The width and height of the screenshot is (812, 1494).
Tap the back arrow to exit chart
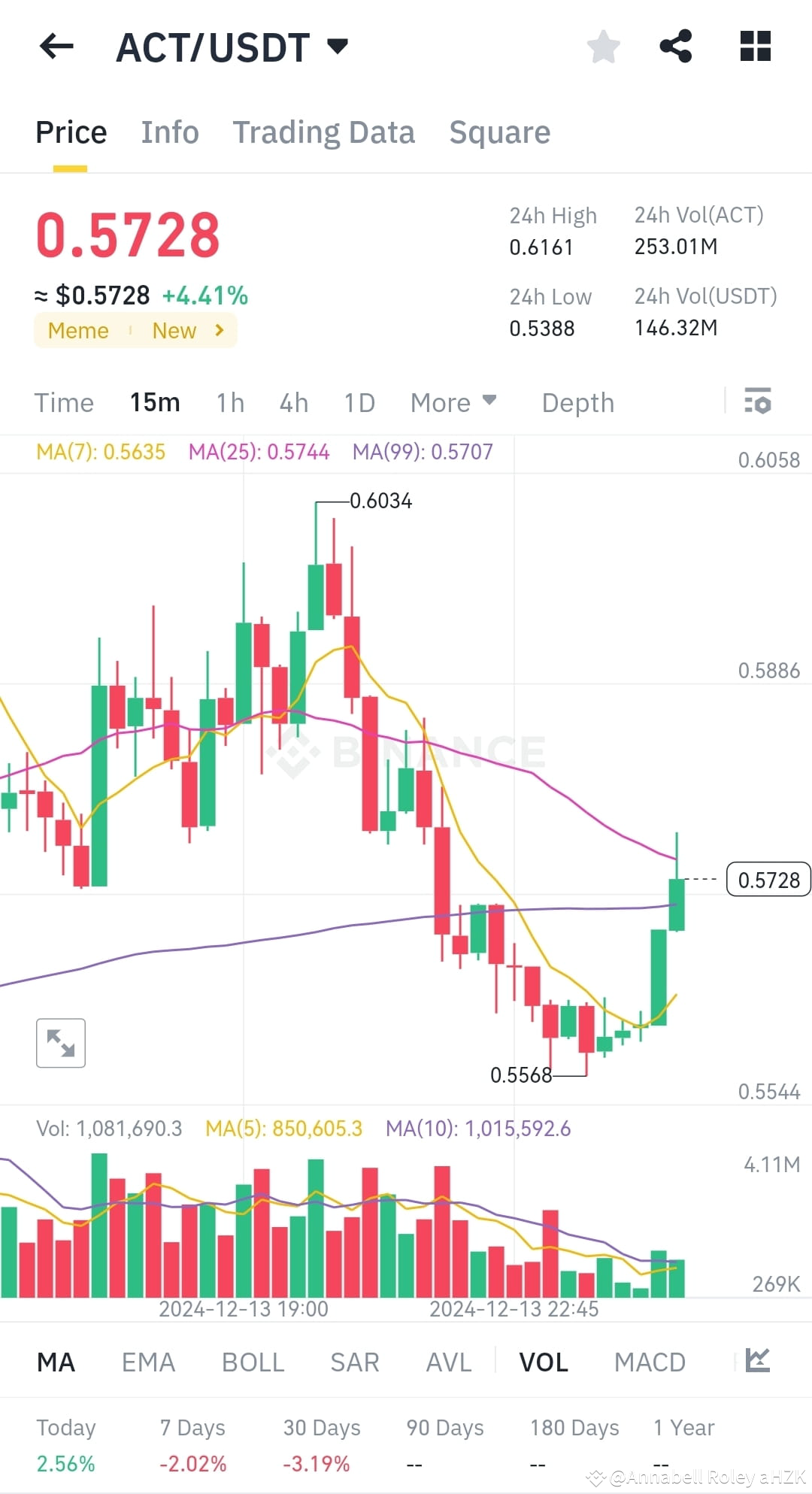56,47
